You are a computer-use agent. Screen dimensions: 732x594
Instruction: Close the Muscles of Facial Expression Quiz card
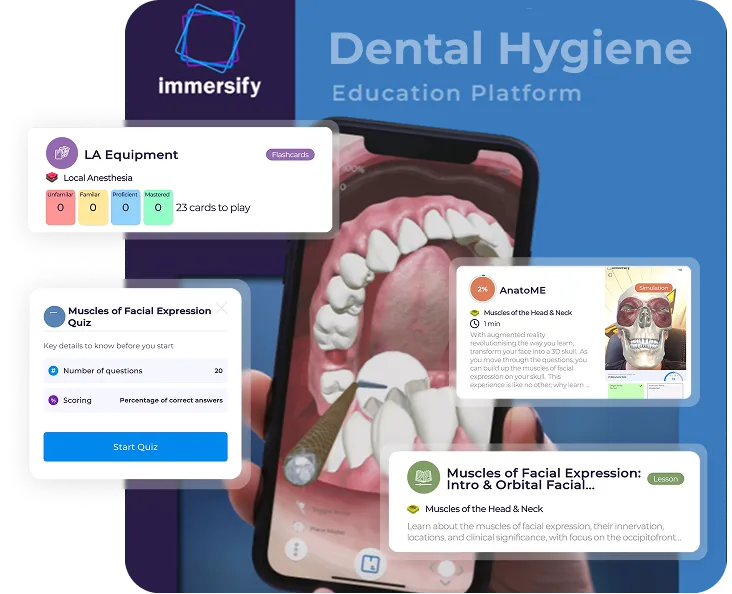[x=222, y=308]
